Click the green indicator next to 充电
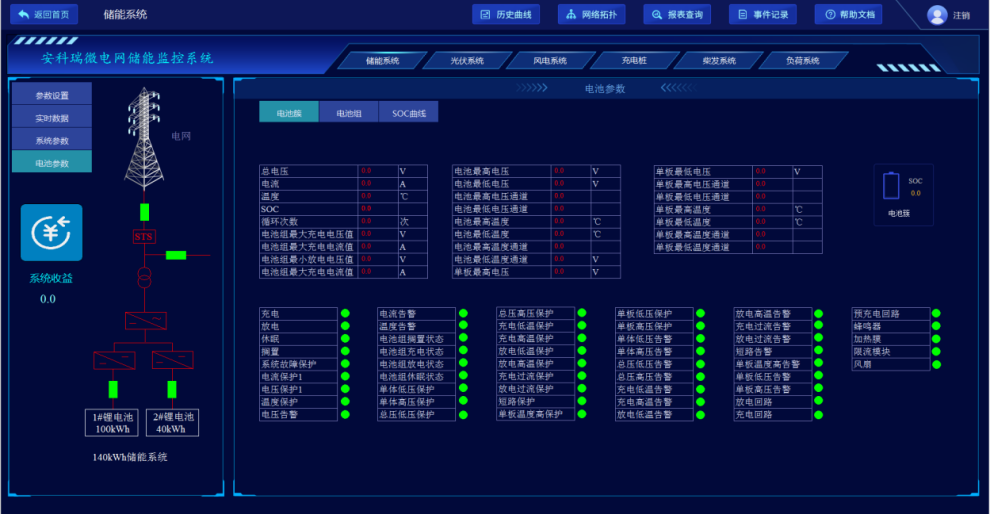Image resolution: width=990 pixels, height=515 pixels. pyautogui.click(x=345, y=314)
